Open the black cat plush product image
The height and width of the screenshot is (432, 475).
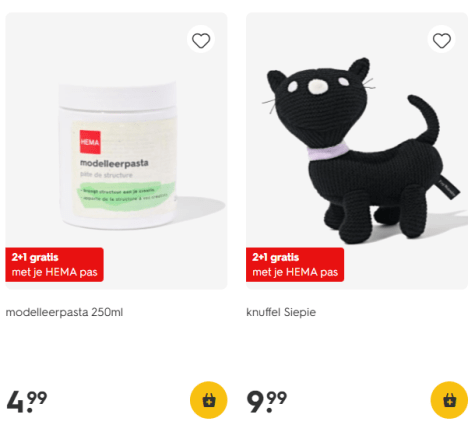point(357,151)
